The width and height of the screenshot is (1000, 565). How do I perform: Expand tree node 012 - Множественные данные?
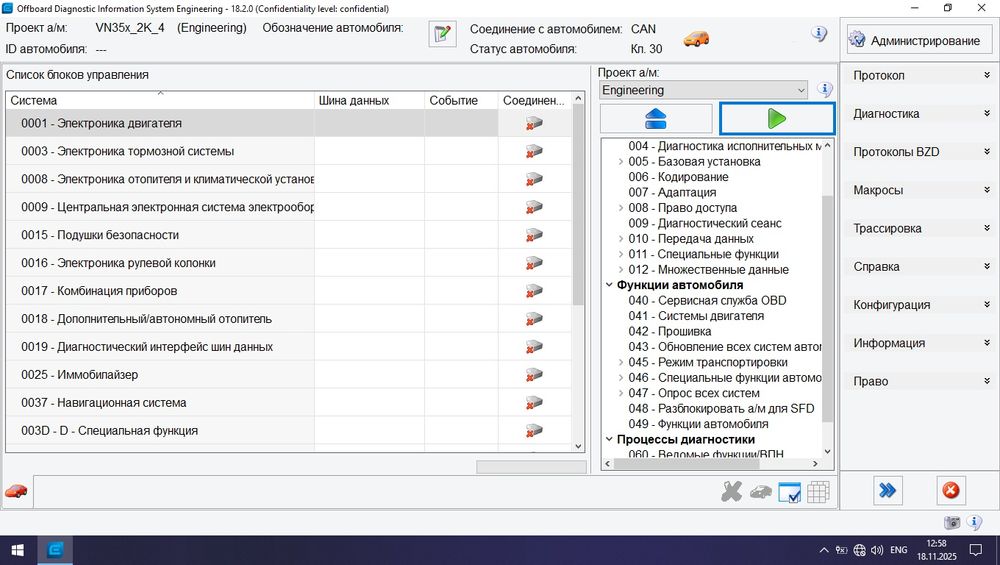pos(621,270)
